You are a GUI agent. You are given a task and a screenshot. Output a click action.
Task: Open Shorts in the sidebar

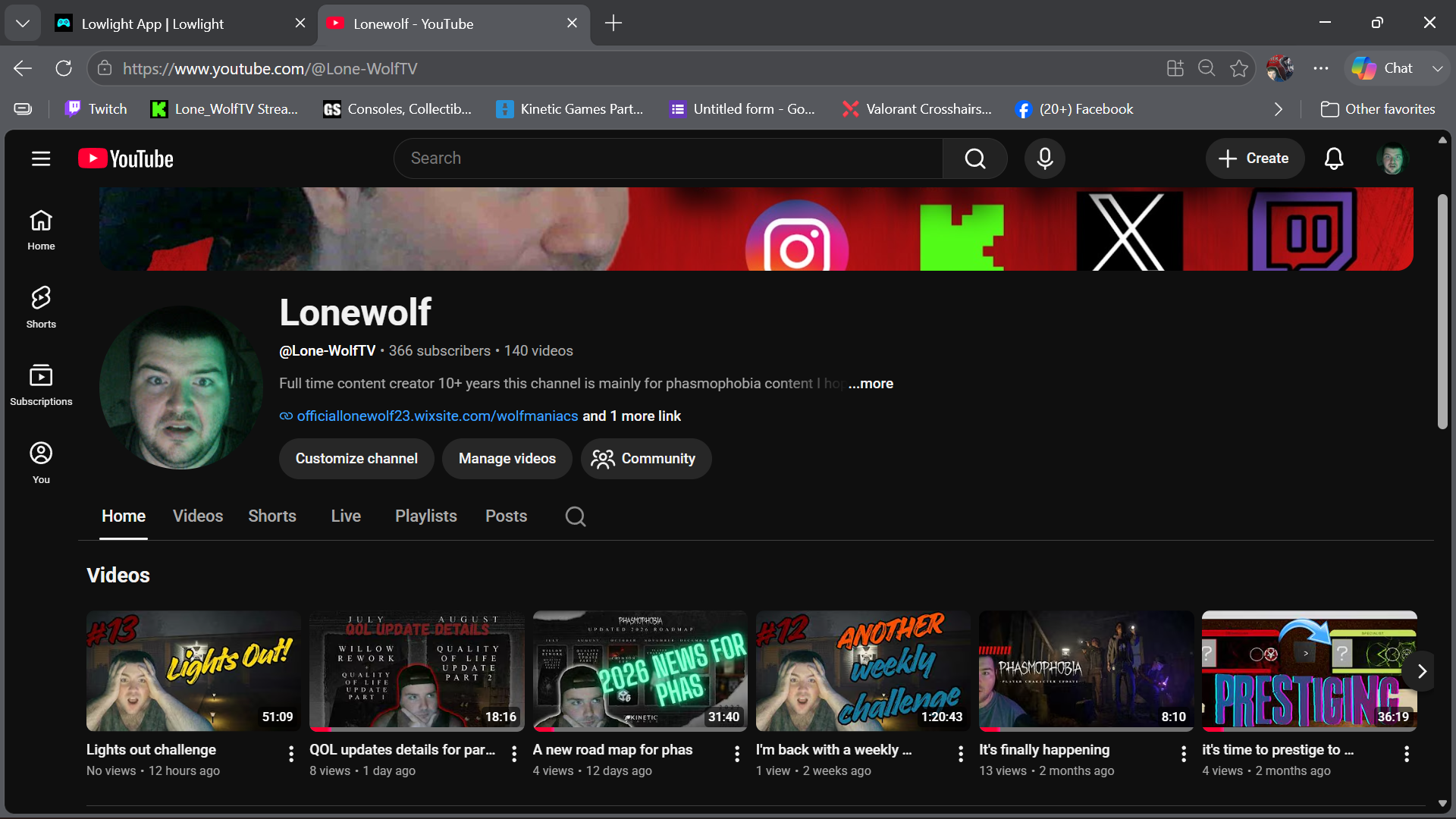[x=41, y=307]
